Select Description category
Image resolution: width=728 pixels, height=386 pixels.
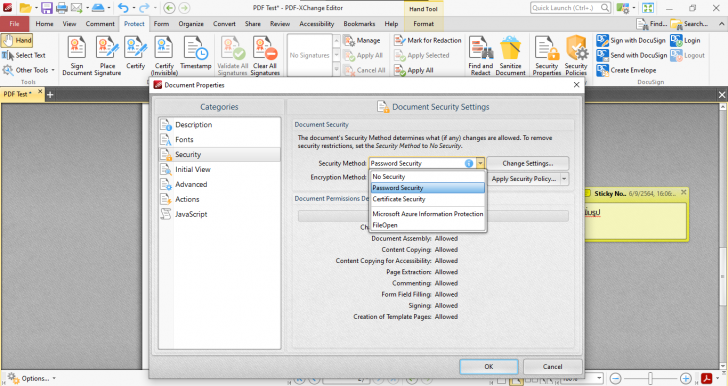220,124
